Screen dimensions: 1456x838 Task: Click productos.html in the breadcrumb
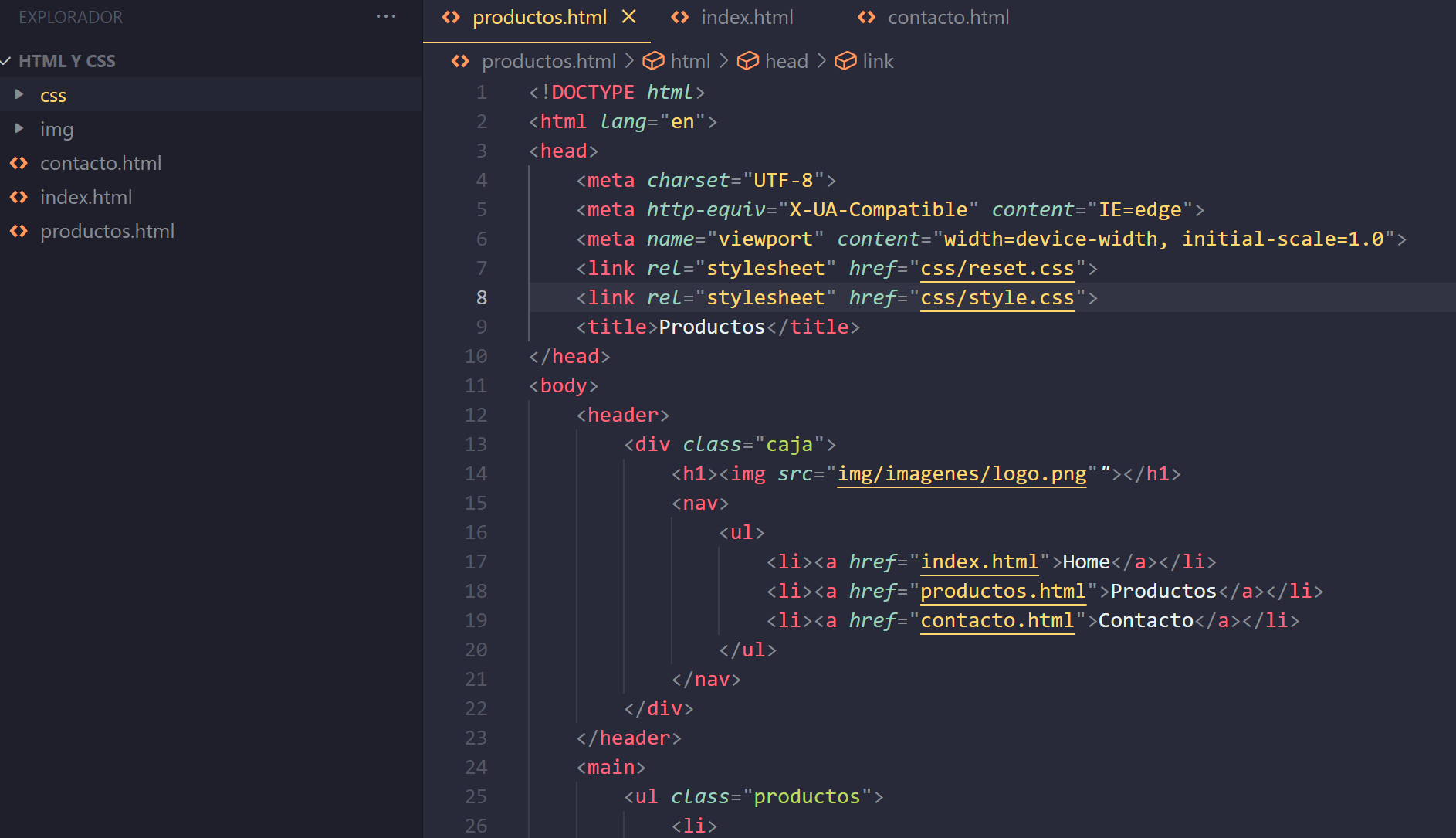549,61
